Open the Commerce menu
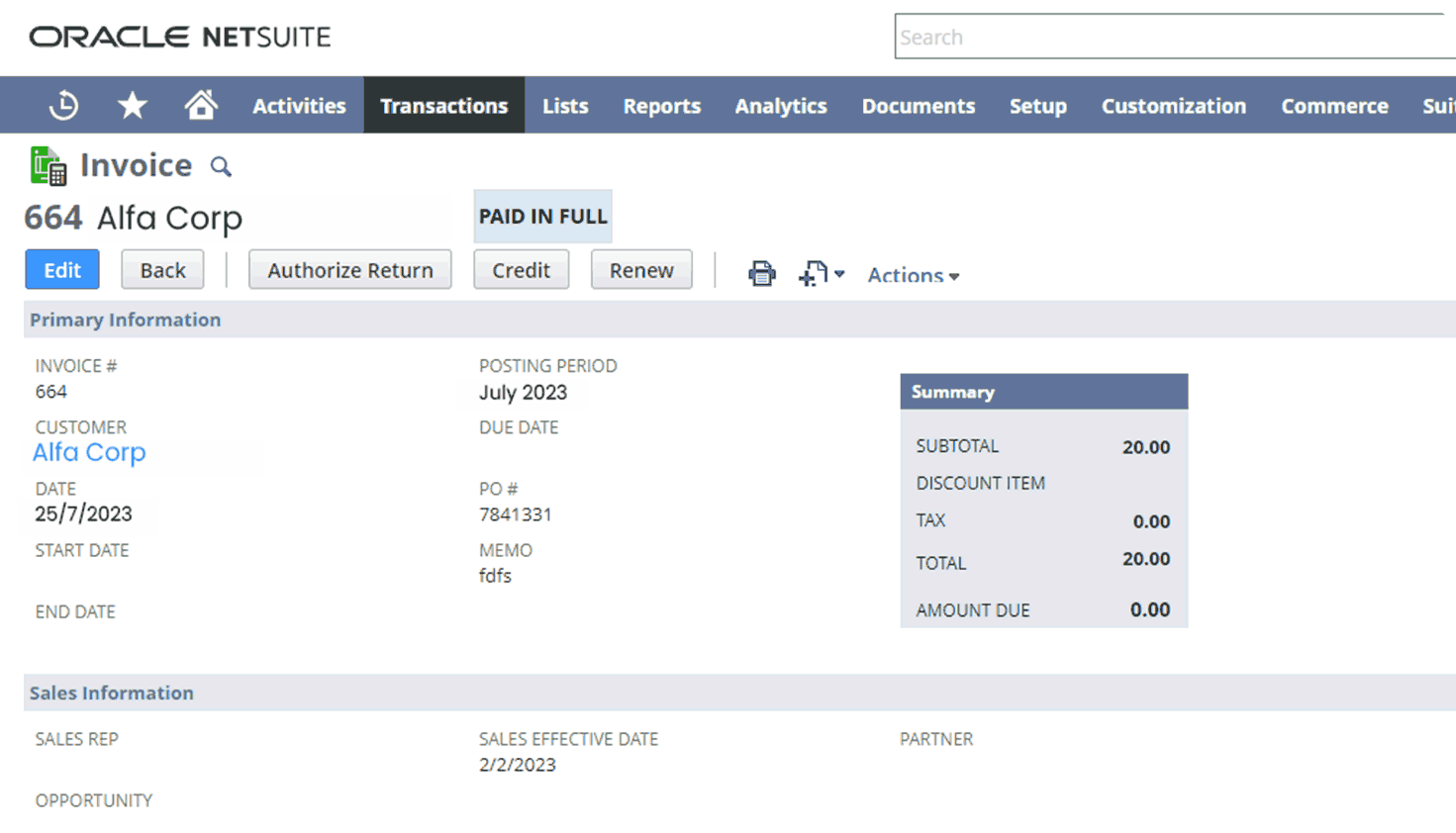 coord(1334,106)
